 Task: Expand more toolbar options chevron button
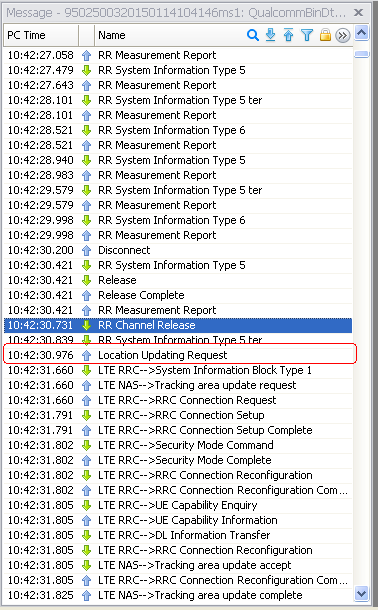(x=343, y=36)
